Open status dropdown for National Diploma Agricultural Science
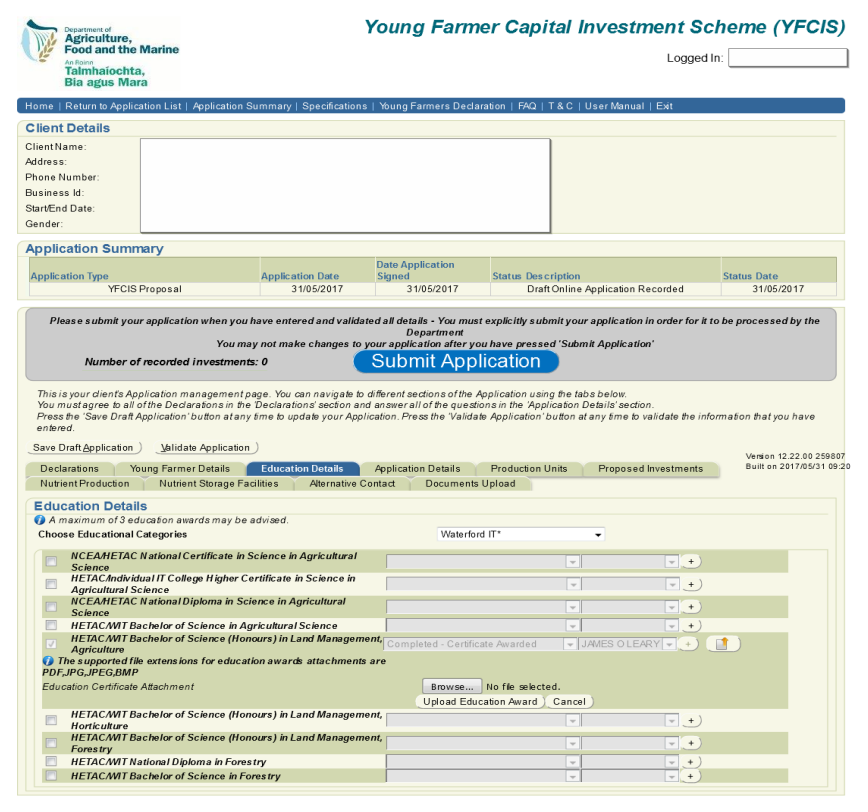Screen dimensions: 868x812 (x=483, y=607)
